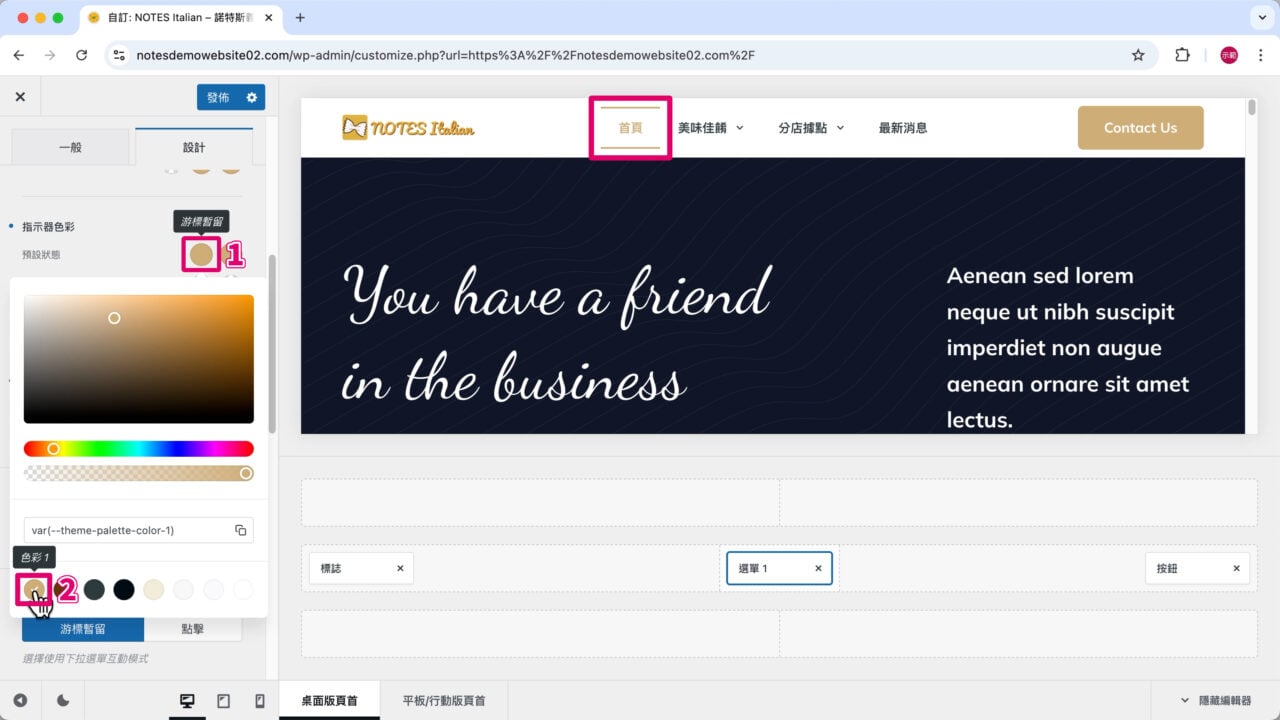Click the Contact Us button in preview

tap(1140, 127)
